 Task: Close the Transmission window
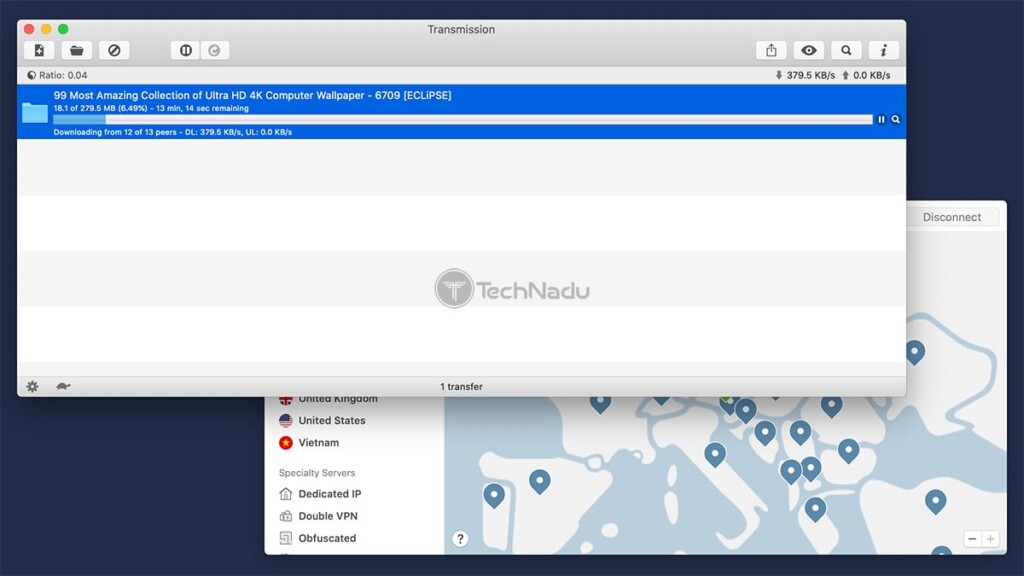[x=29, y=29]
